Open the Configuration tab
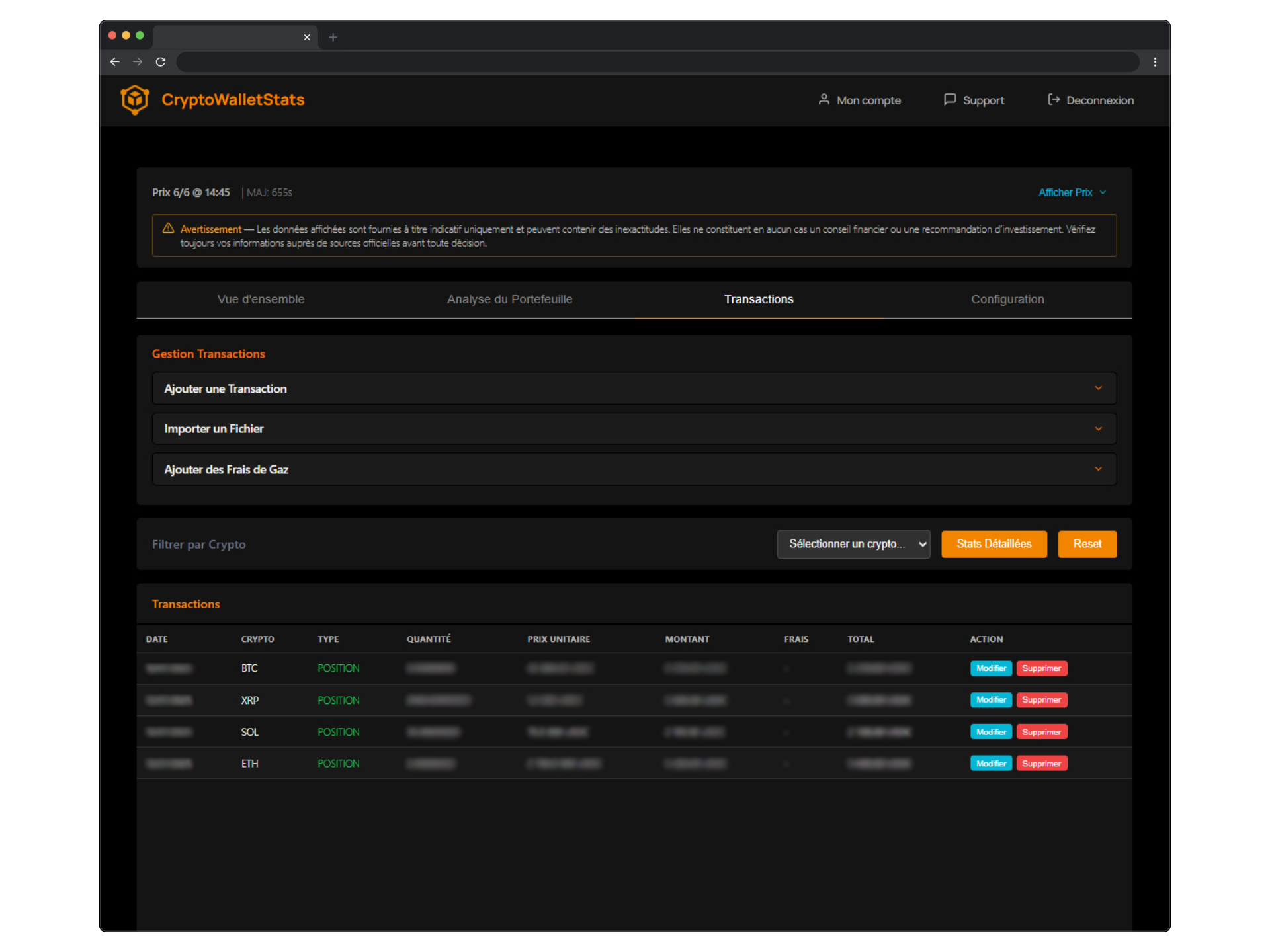 1007,299
